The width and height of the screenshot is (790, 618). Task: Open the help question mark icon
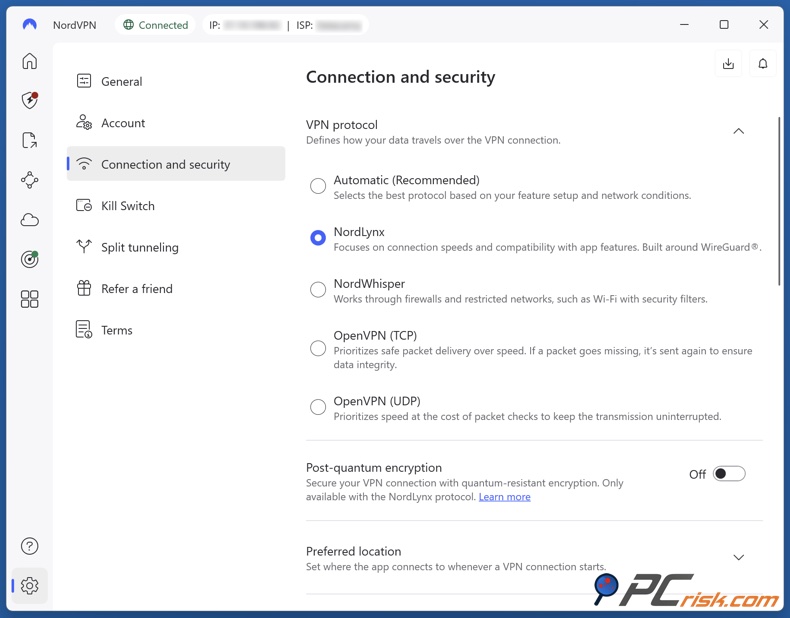[x=30, y=546]
